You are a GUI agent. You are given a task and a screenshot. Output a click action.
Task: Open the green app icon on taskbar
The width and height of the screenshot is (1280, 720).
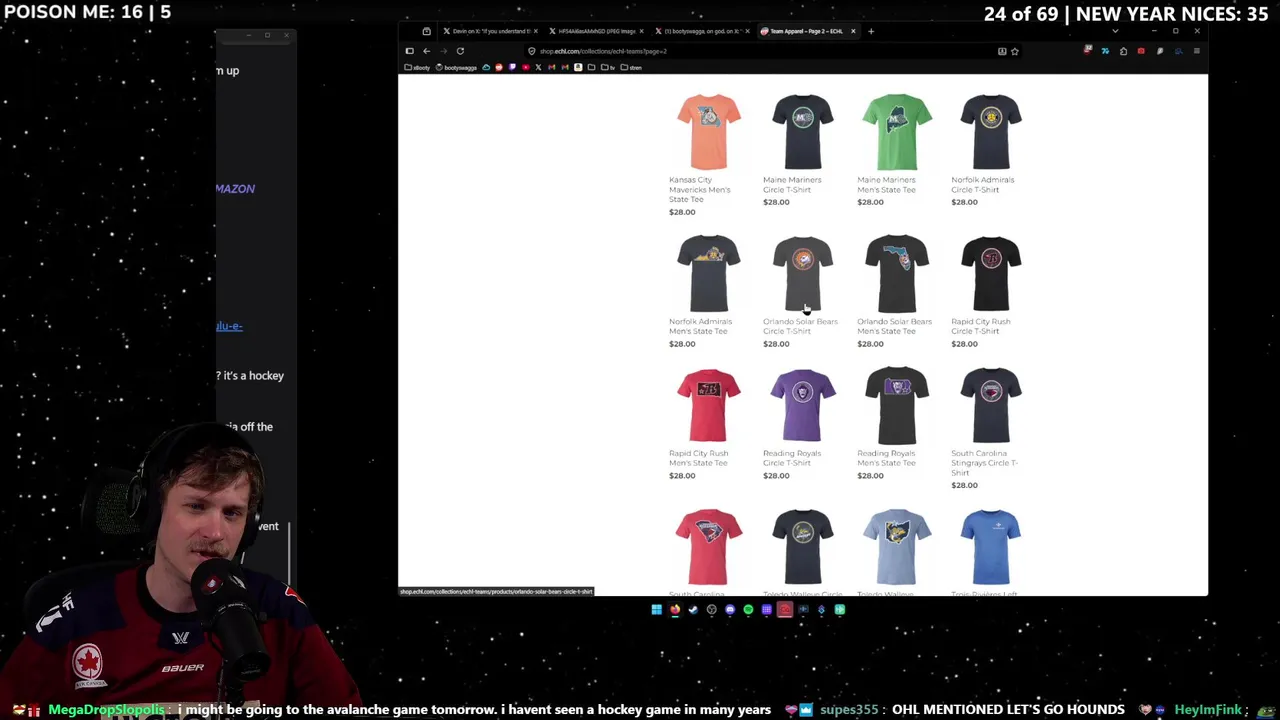tap(840, 610)
